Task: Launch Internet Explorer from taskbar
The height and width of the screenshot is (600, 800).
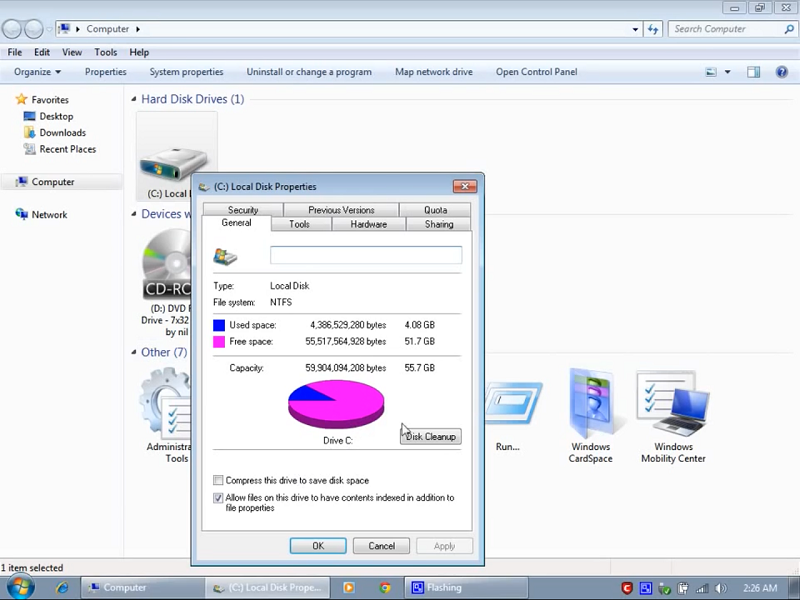Action: tap(62, 588)
